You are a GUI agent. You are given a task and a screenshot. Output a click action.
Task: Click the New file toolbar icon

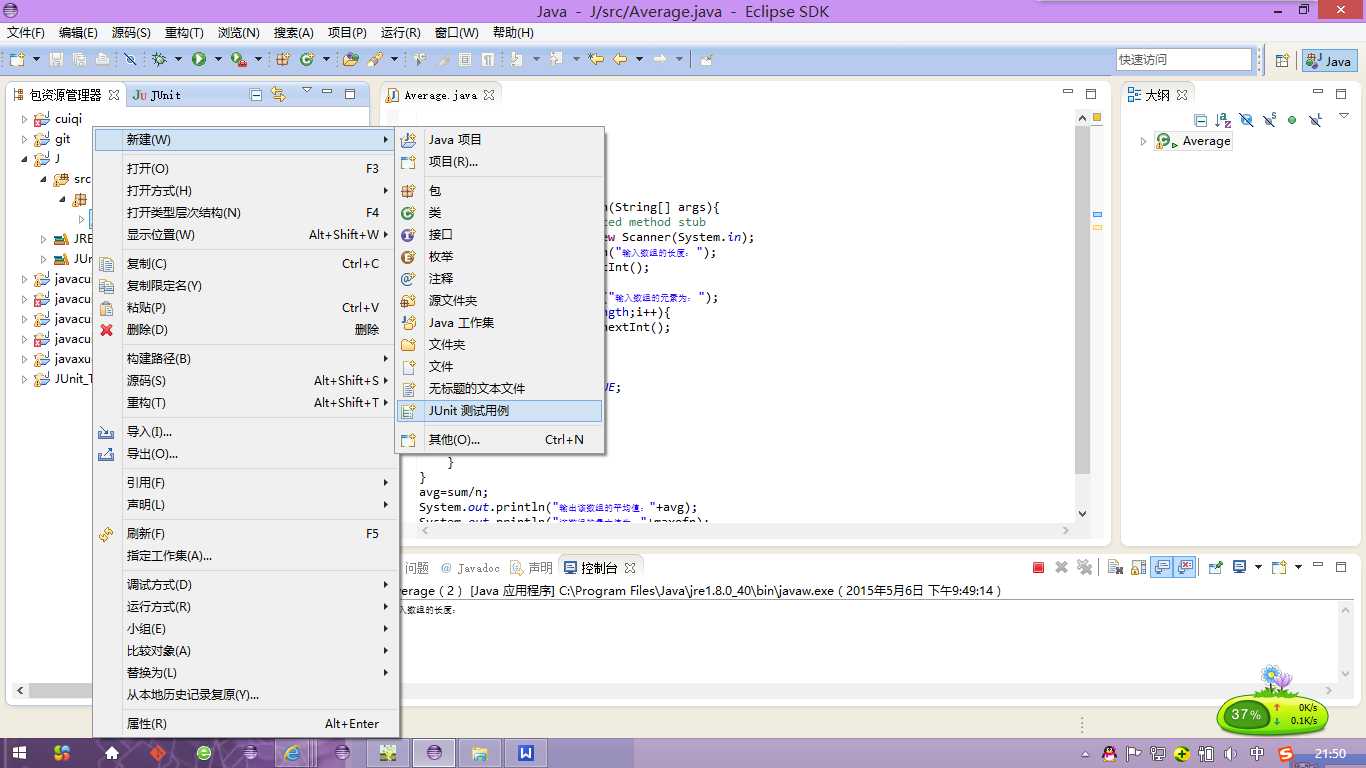click(17, 59)
